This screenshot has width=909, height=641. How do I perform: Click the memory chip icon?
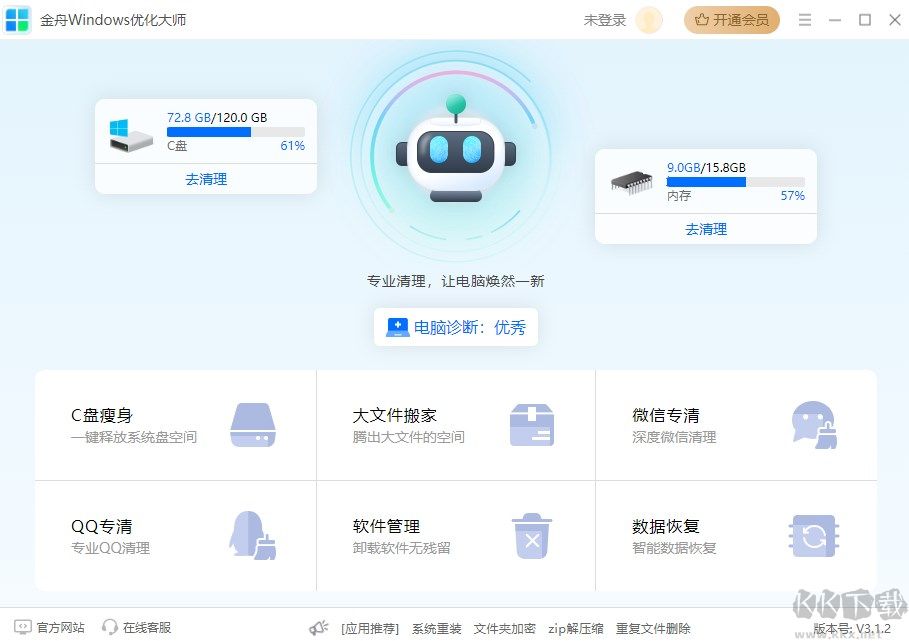tap(632, 183)
